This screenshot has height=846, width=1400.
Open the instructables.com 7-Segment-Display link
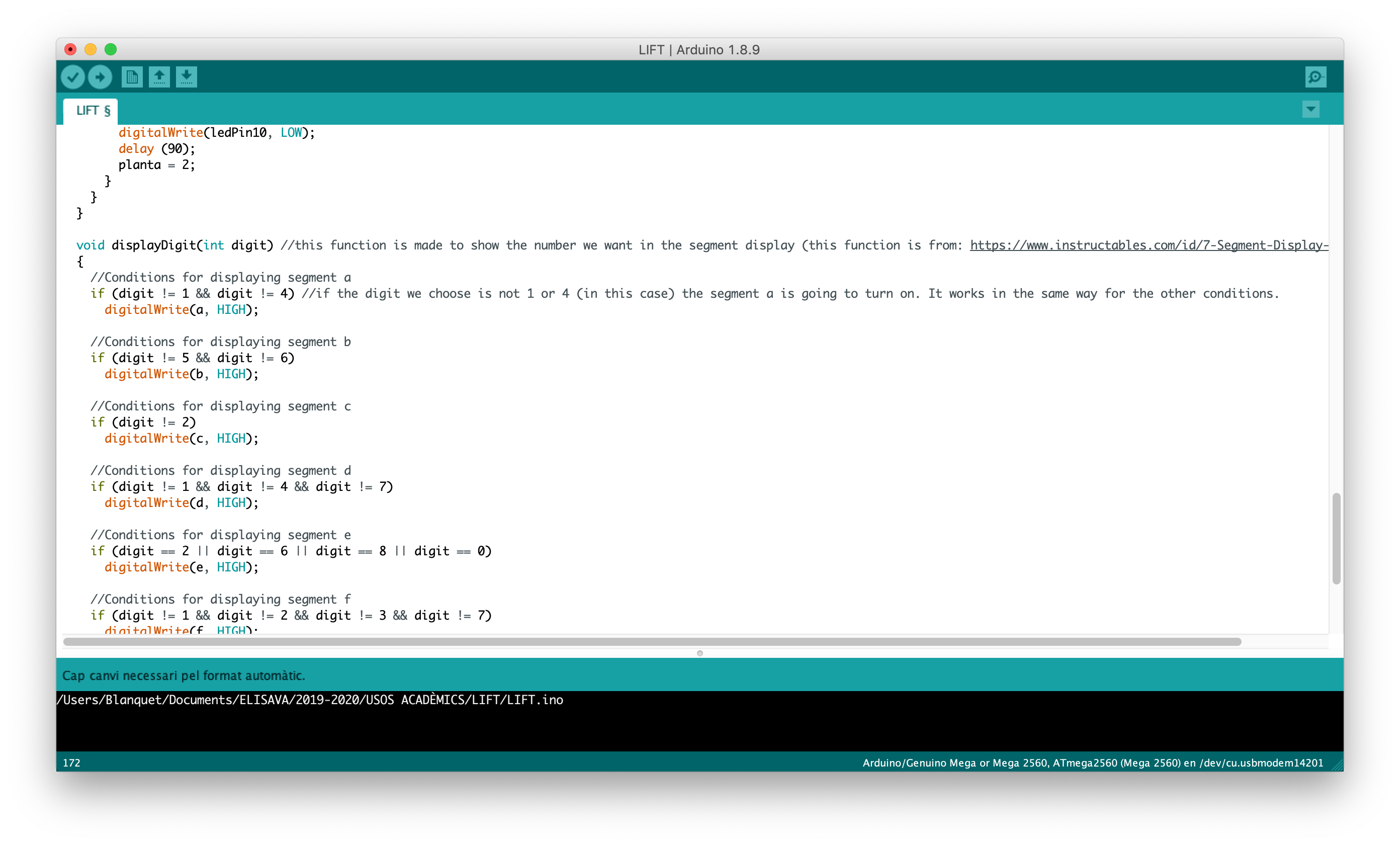(1149, 245)
